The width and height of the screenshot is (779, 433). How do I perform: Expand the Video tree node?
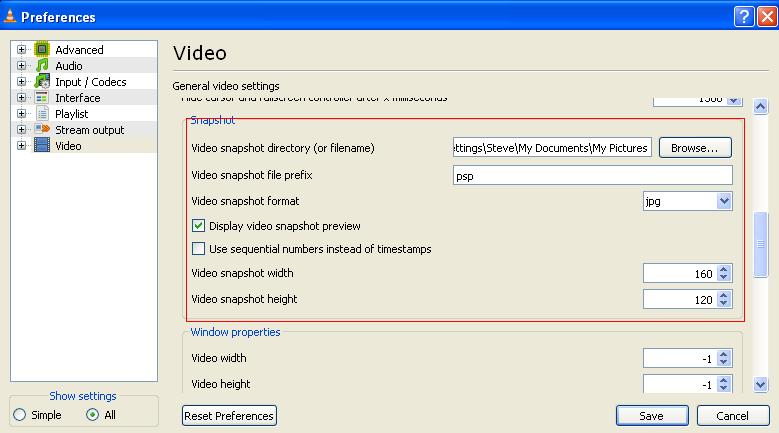pyautogui.click(x=21, y=145)
